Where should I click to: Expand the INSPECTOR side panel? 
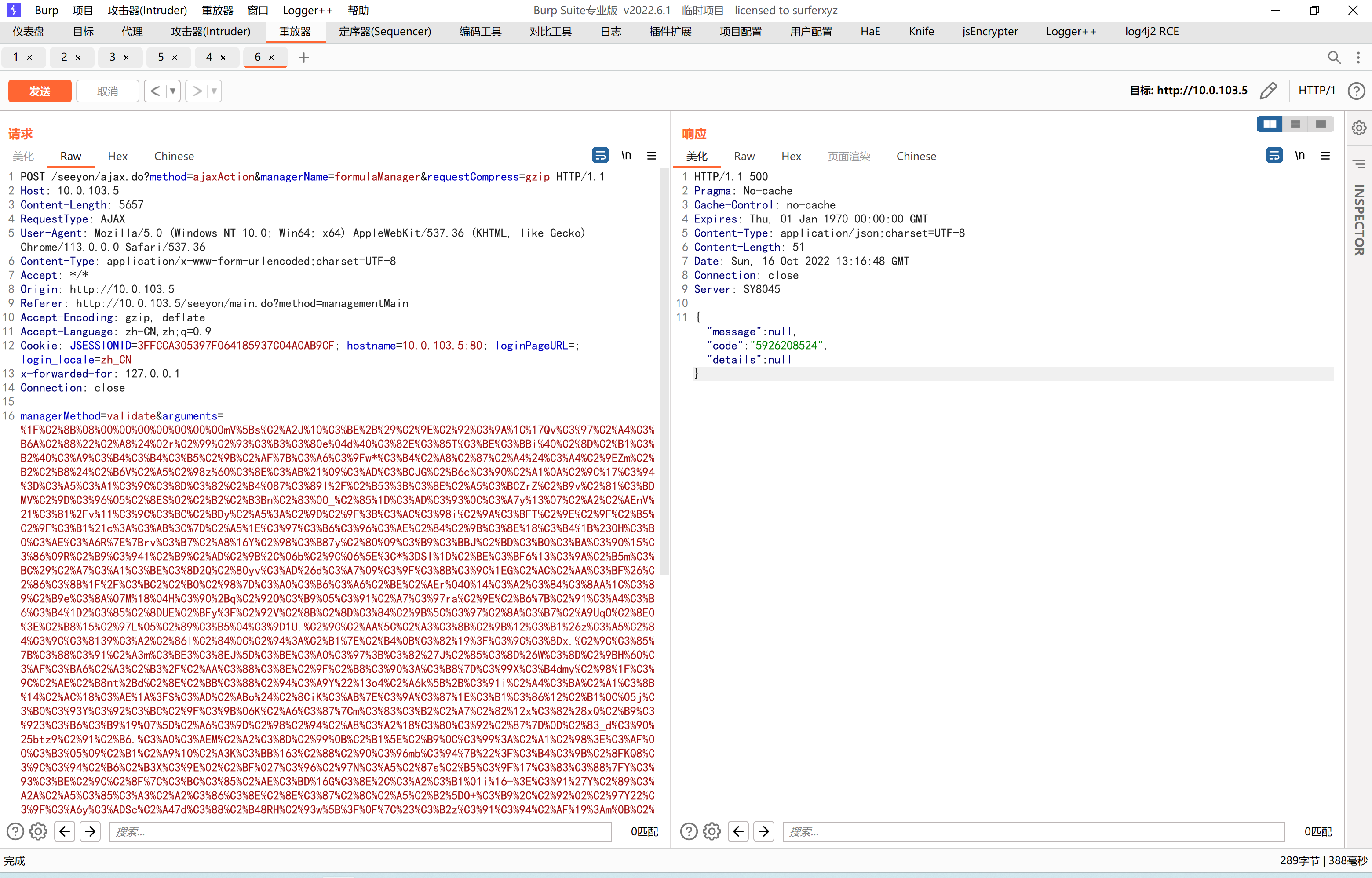click(x=1359, y=219)
